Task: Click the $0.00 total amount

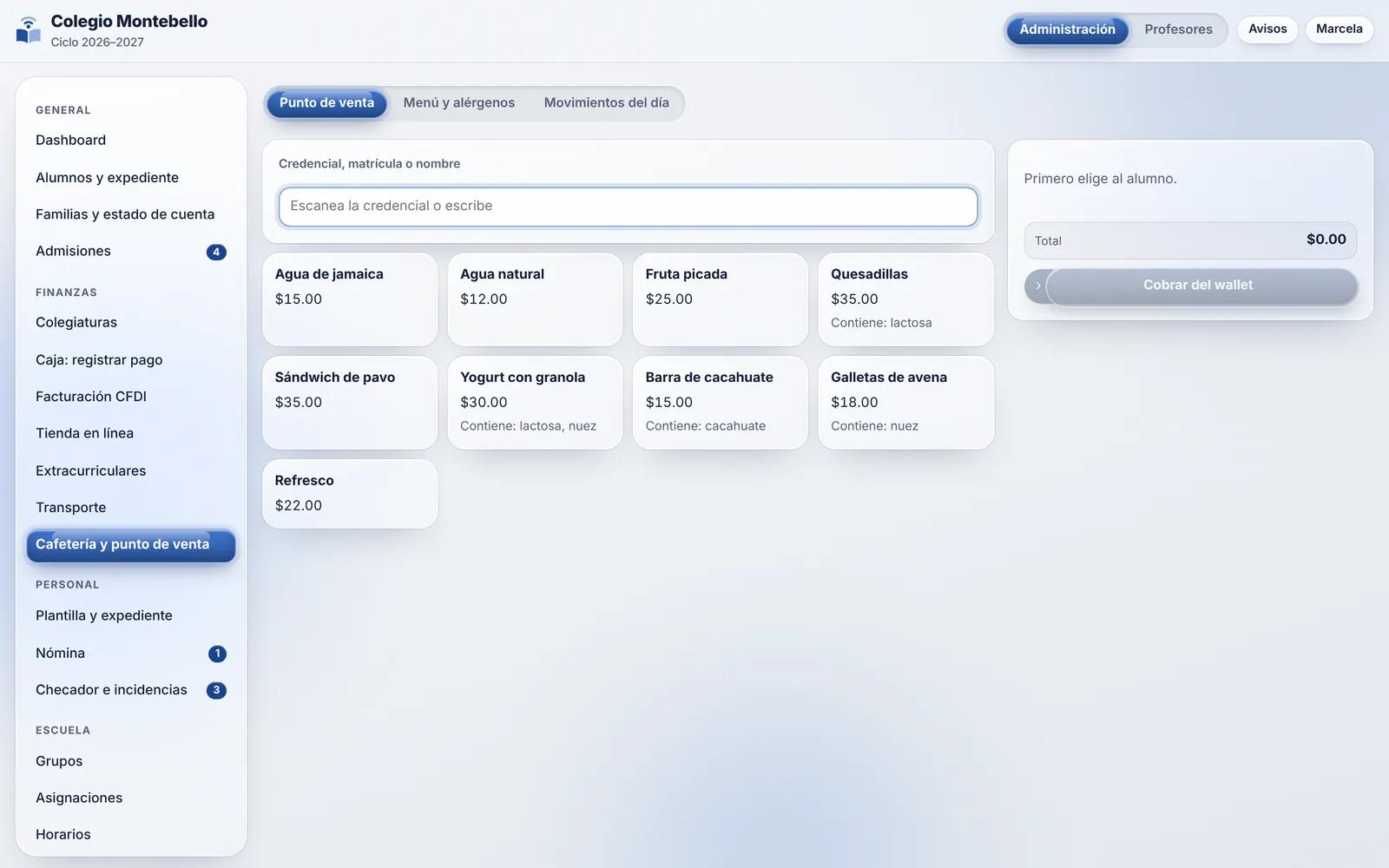Action: pos(1326,240)
